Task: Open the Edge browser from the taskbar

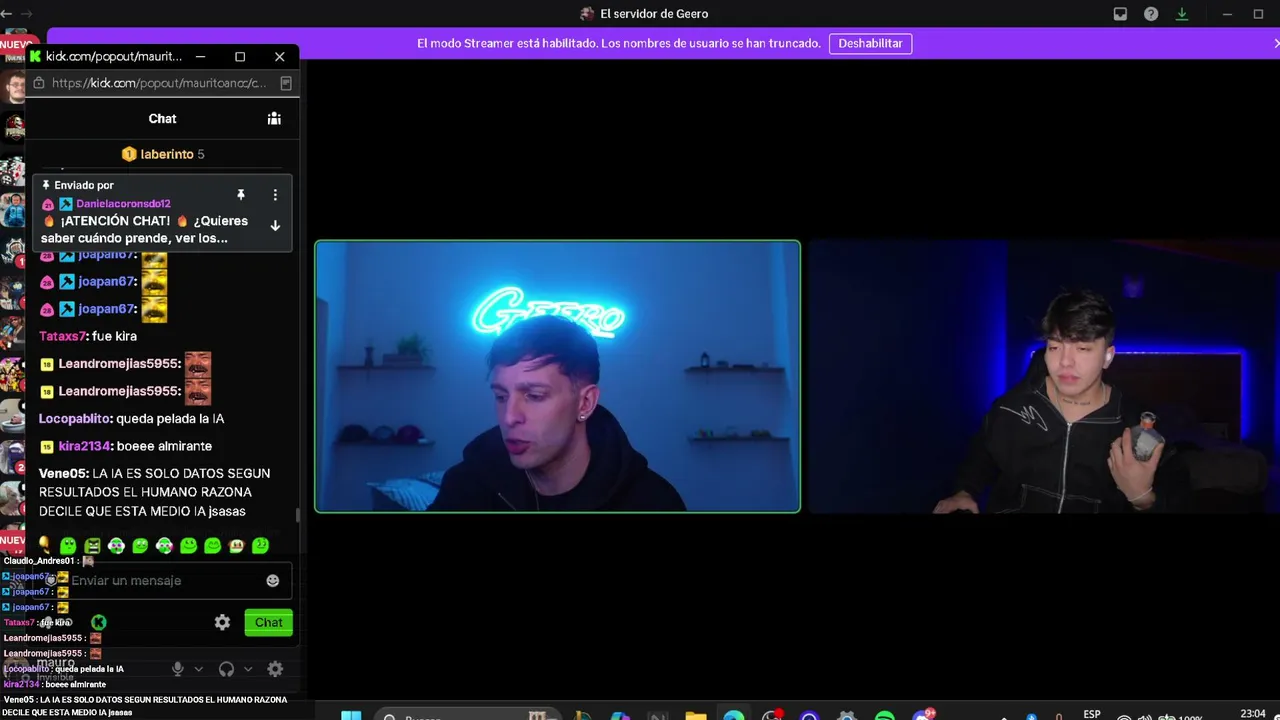Action: pyautogui.click(x=734, y=715)
